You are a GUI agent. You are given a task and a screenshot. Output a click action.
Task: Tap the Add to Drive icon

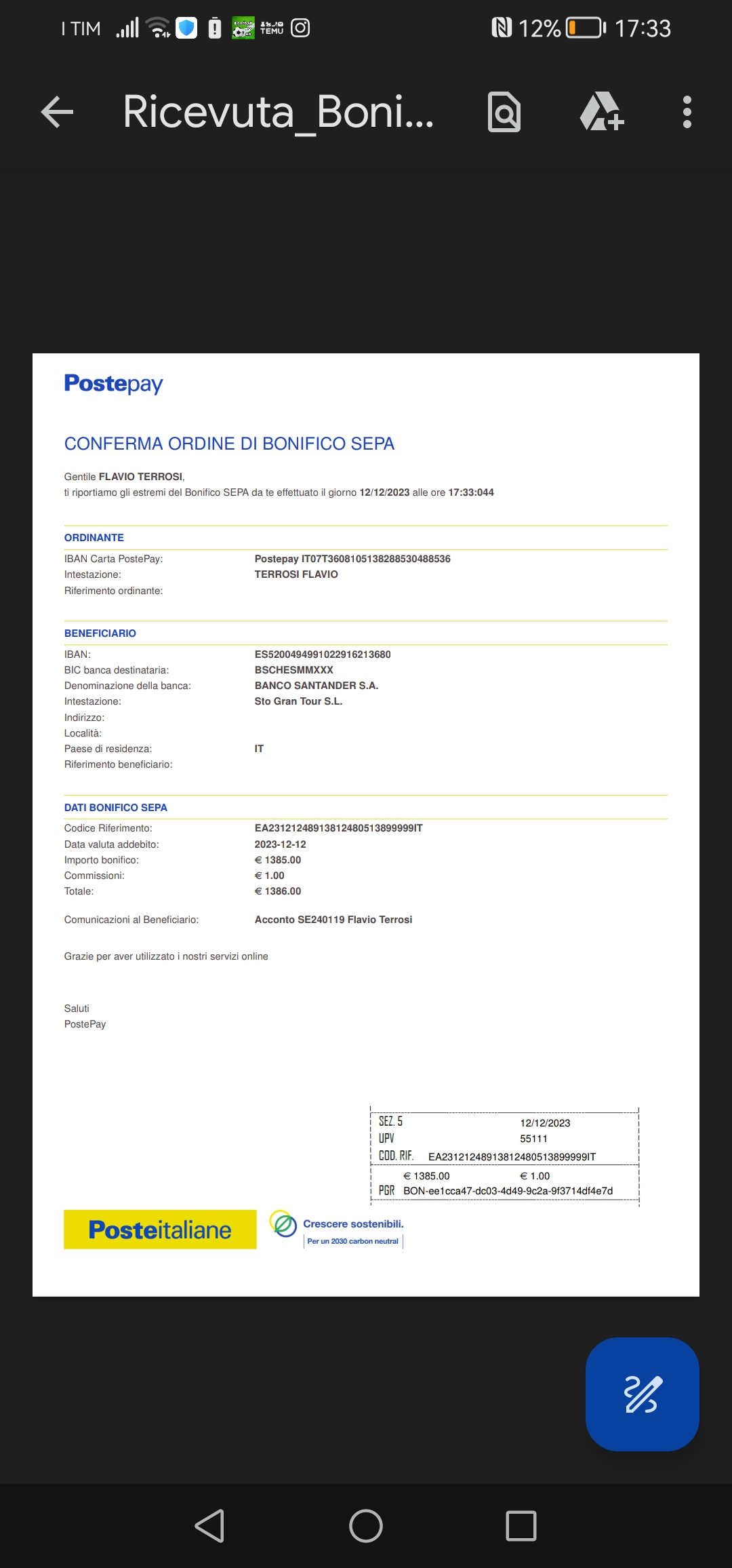tap(602, 112)
